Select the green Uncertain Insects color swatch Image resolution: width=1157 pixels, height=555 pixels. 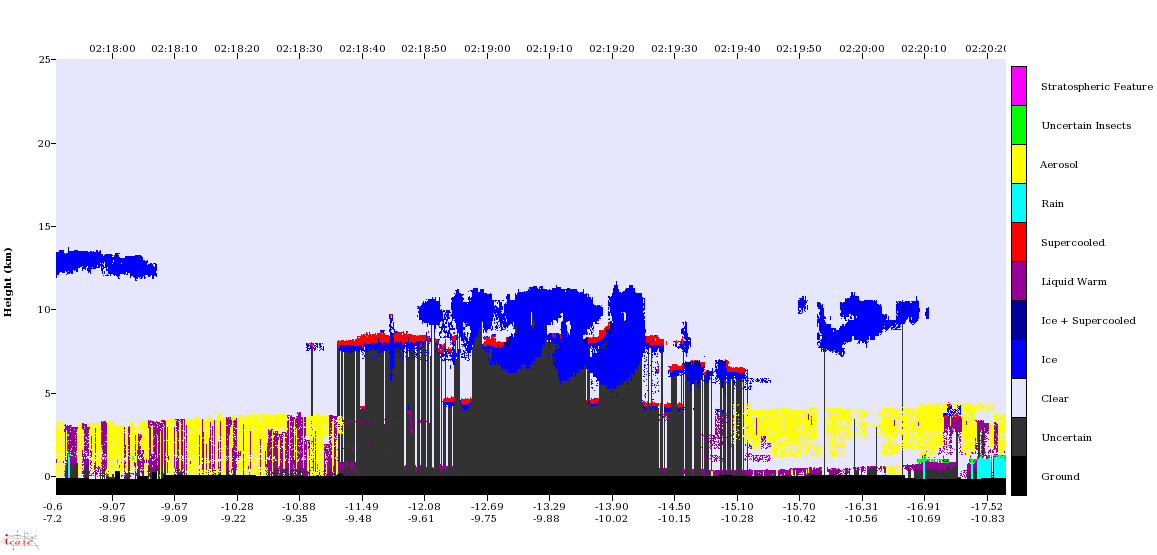1018,125
